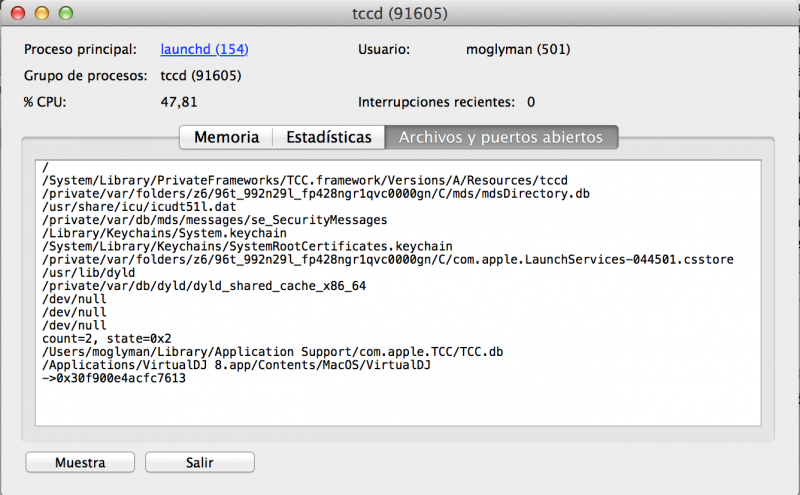Screen dimensions: 800x495
Task: Click the tccd (91605) window title
Action: click(x=399, y=13)
